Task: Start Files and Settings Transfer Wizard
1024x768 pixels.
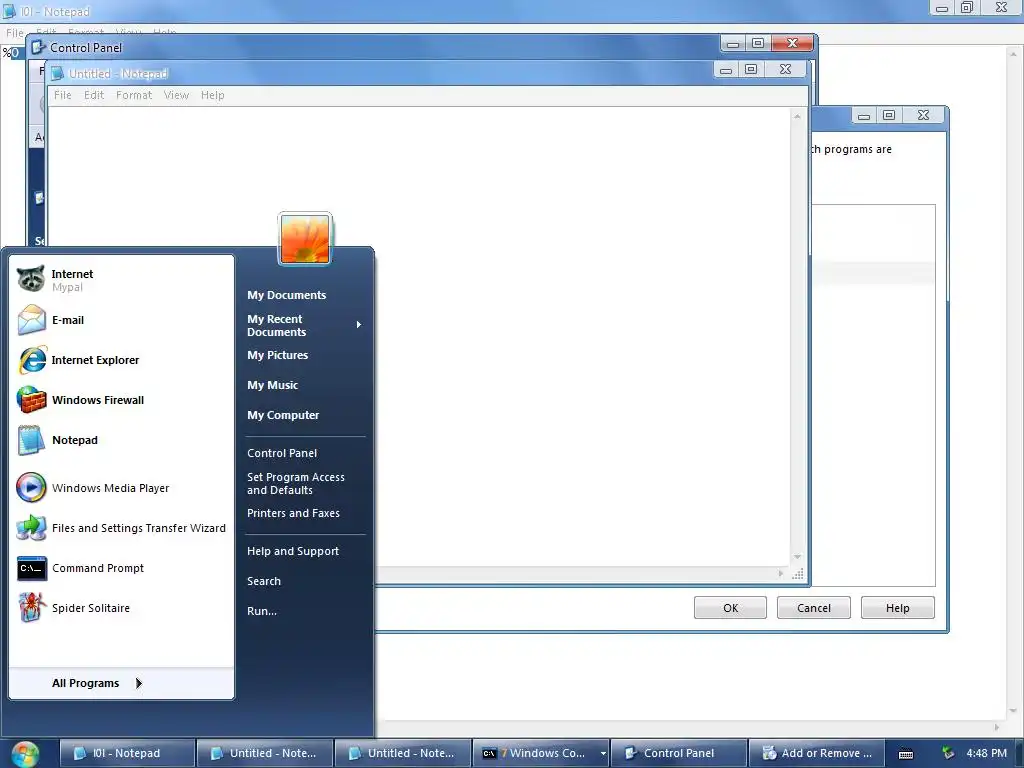Action: (x=121, y=528)
